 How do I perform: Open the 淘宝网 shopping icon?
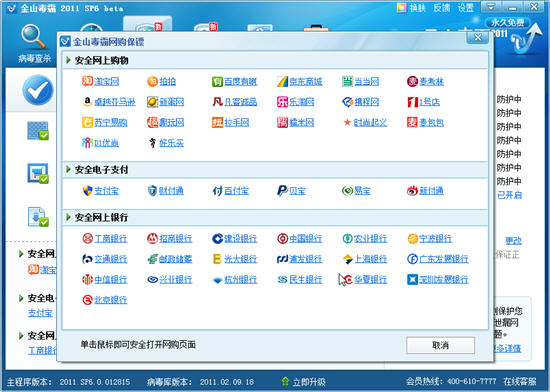tap(87, 81)
